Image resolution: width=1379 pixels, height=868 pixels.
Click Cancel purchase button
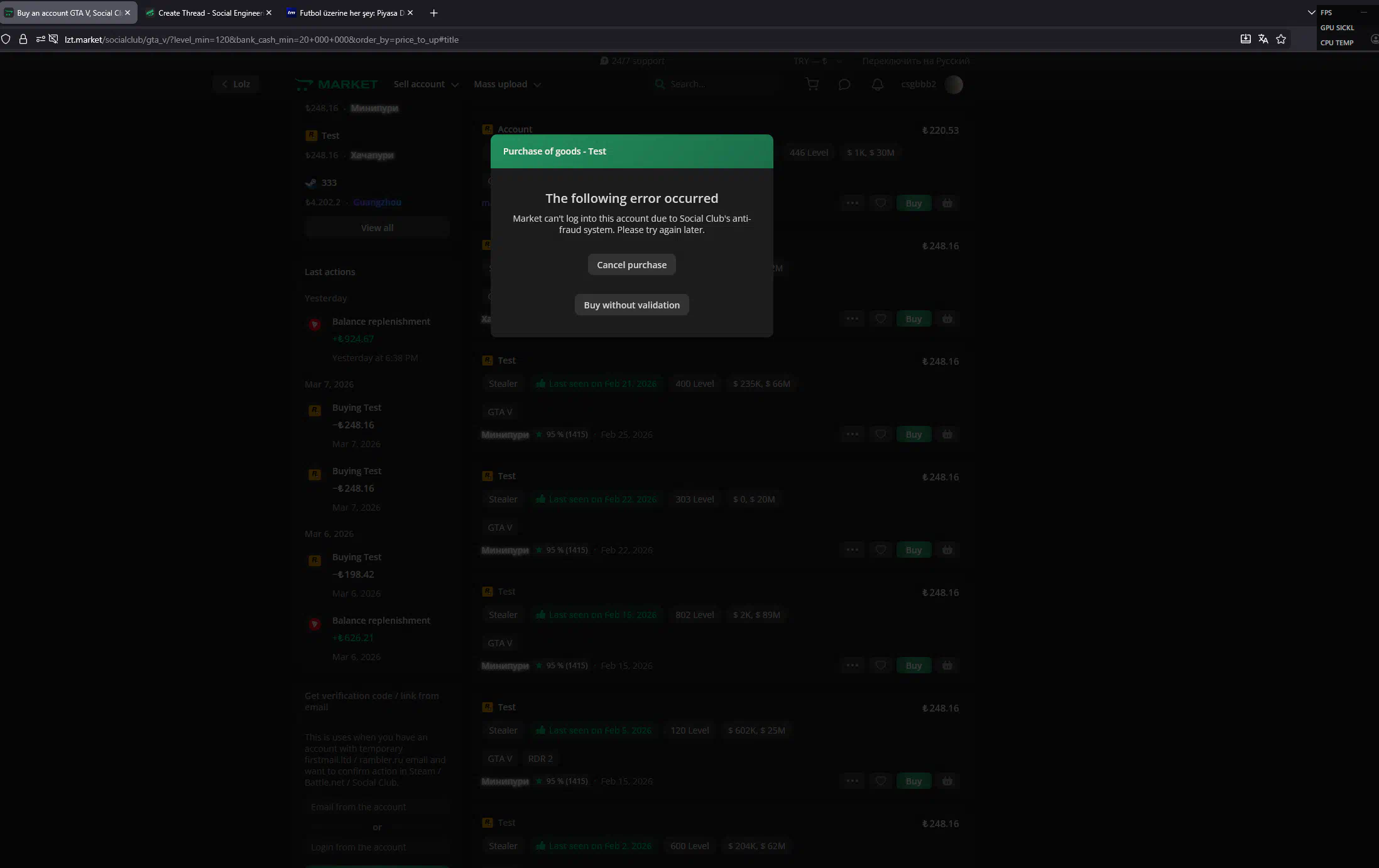click(631, 264)
